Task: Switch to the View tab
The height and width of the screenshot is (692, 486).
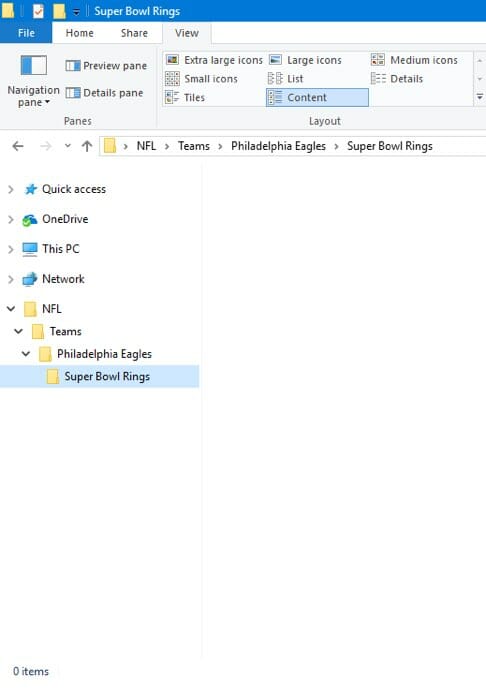Action: coord(187,33)
